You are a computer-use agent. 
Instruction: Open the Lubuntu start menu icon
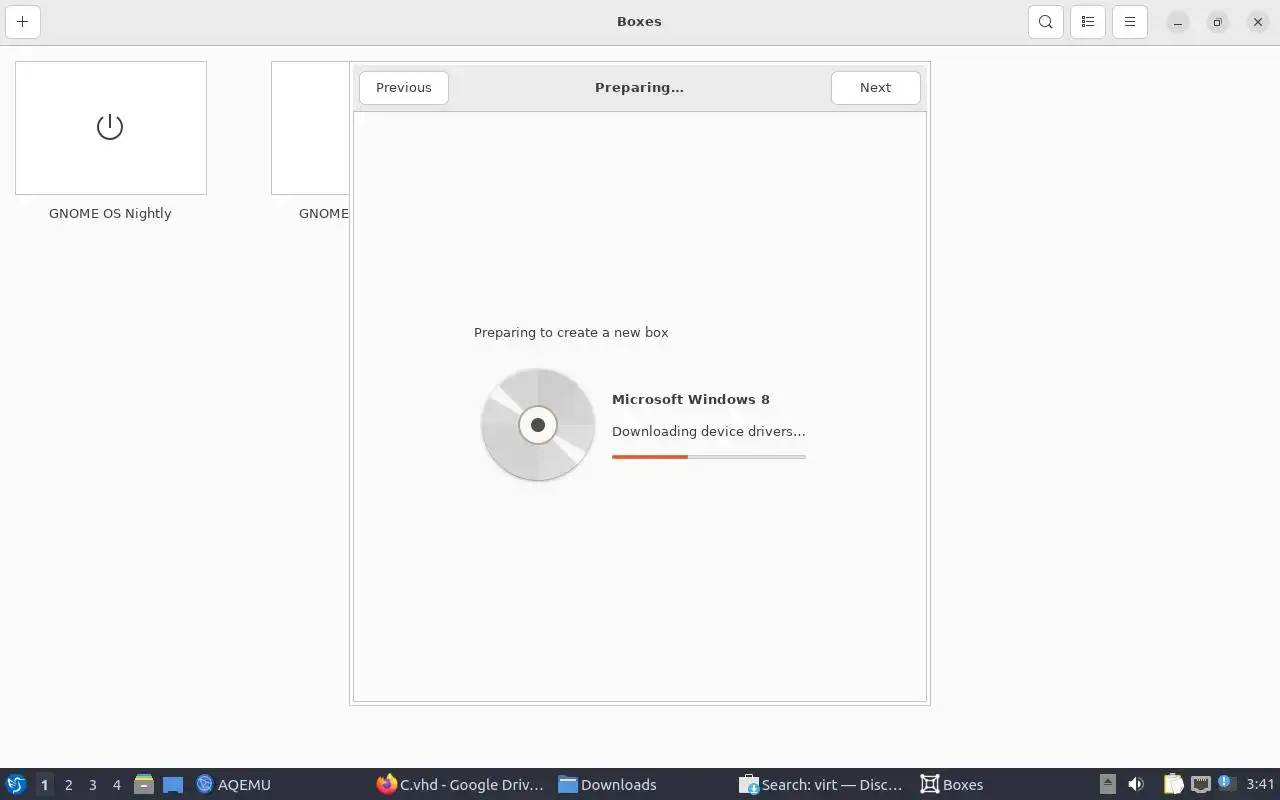click(16, 784)
